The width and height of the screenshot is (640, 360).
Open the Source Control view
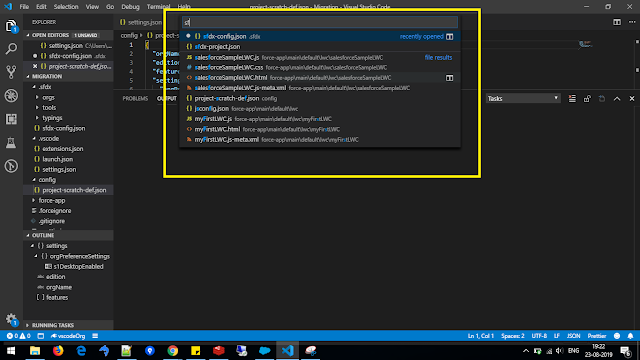pos(11,72)
